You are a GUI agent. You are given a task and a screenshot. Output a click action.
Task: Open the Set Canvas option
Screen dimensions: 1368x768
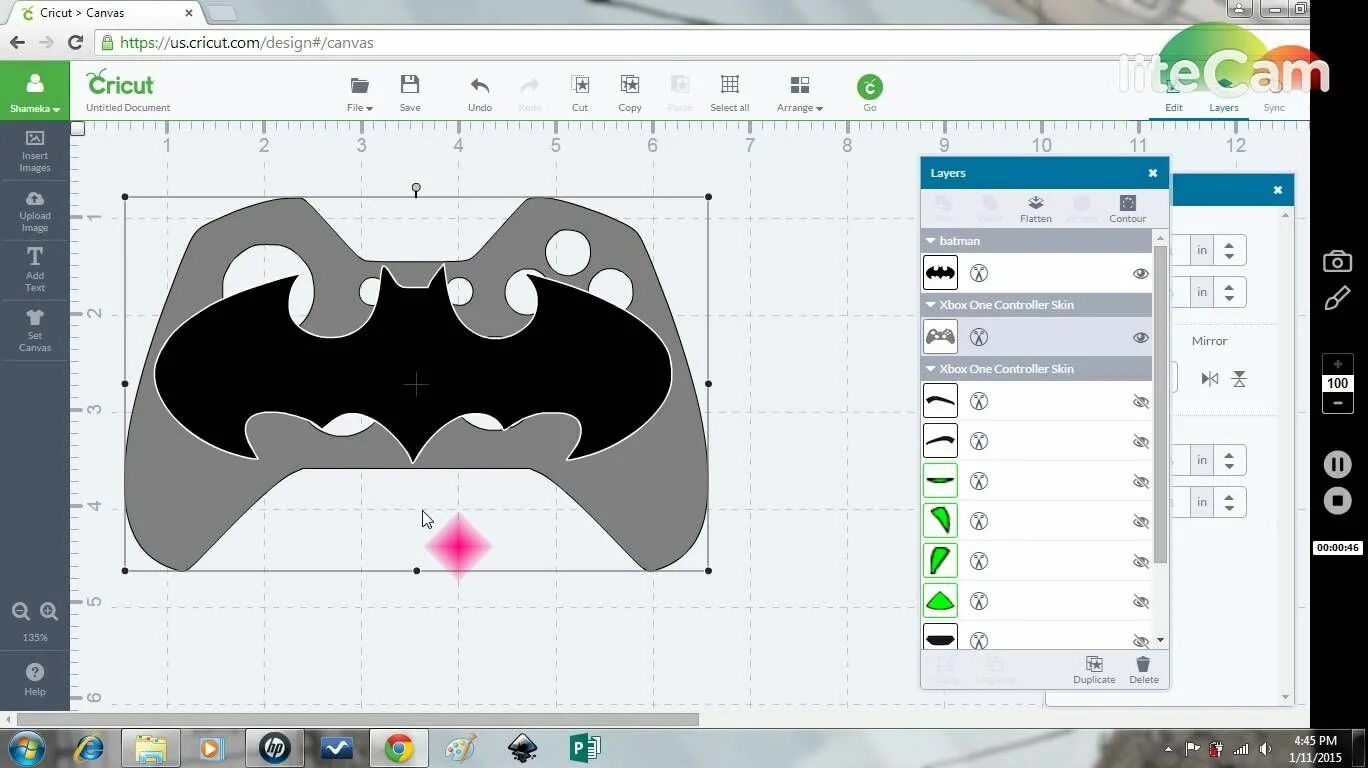tap(35, 330)
